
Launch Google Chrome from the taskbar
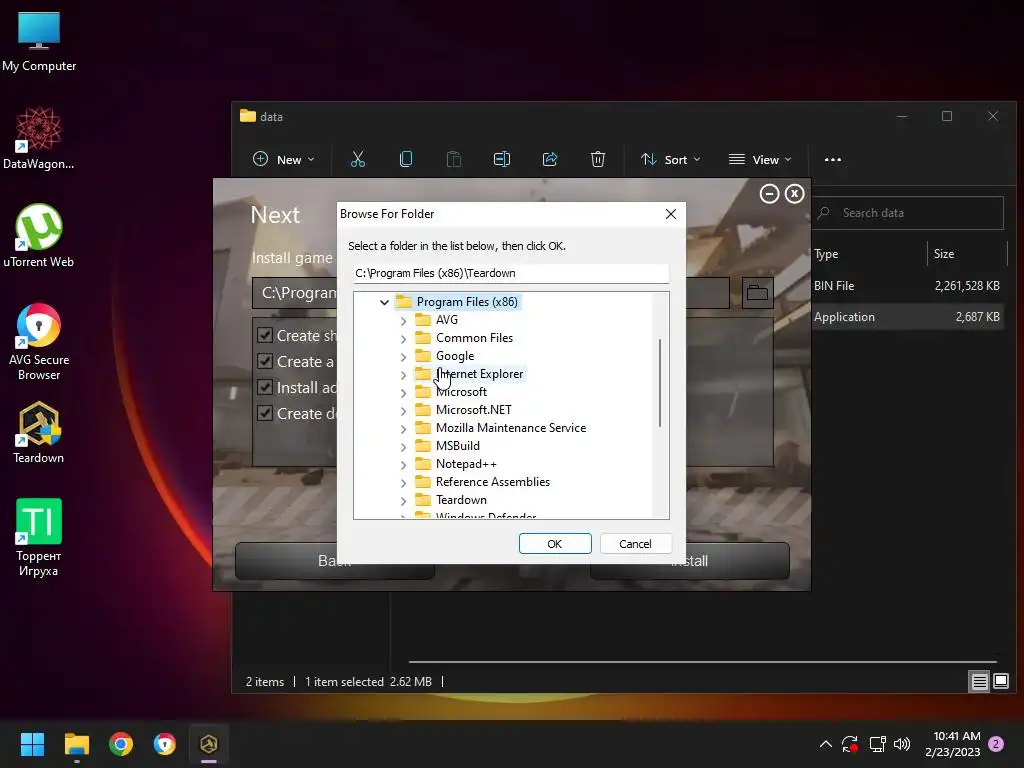[121, 744]
